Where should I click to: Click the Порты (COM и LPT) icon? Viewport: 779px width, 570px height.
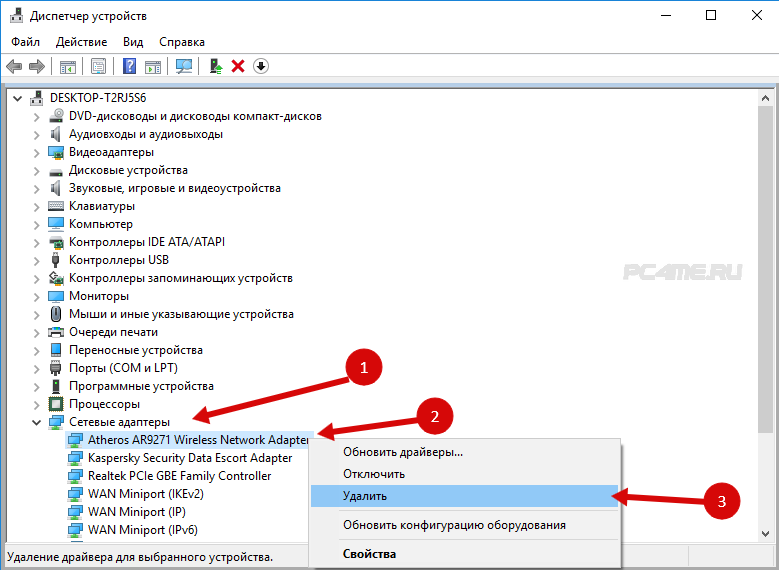click(56, 368)
